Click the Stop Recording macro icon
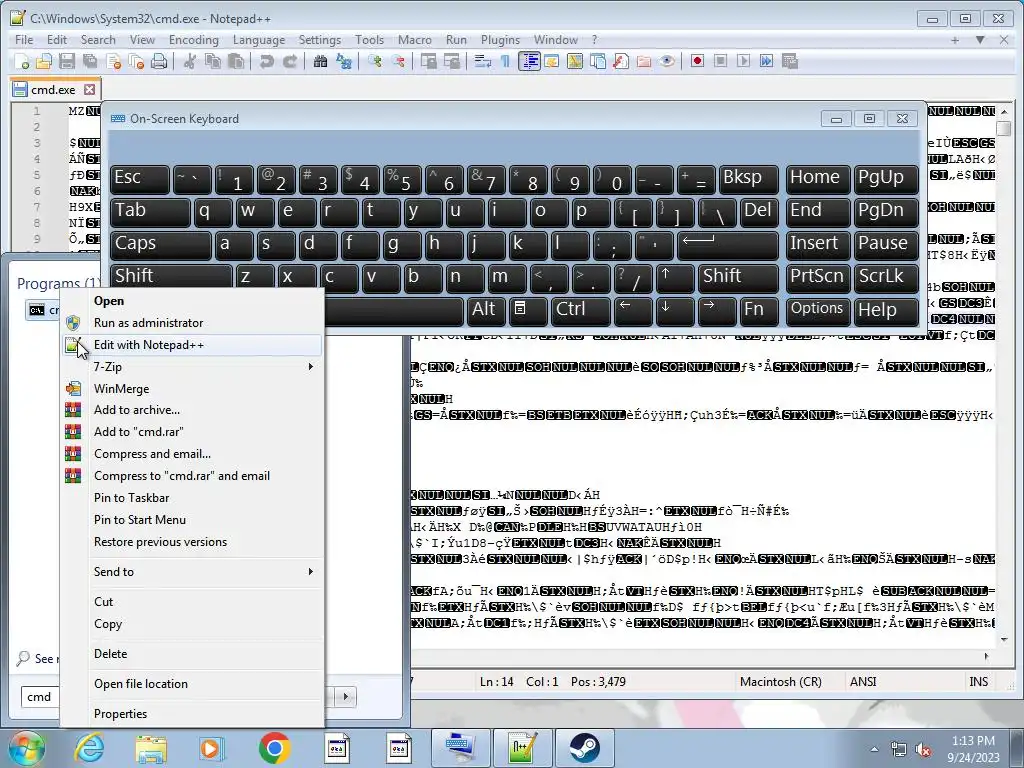 720,61
